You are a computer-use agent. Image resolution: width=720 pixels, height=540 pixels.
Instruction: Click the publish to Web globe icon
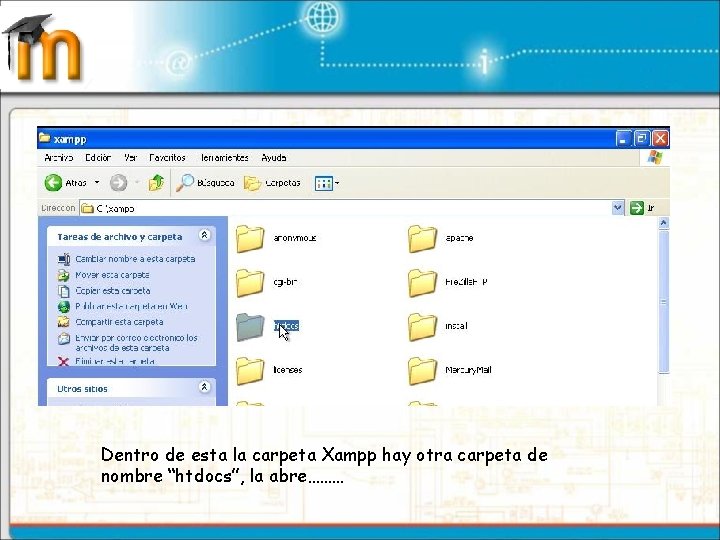pos(64,307)
